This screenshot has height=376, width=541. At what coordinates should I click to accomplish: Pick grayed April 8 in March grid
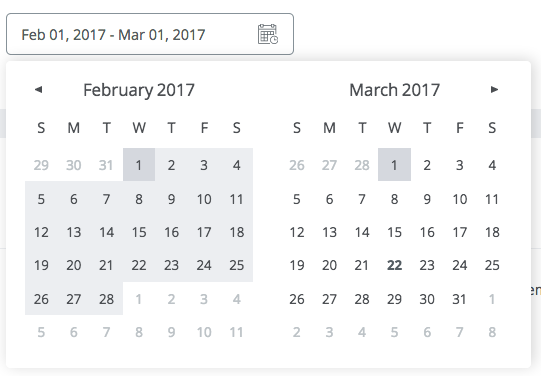click(x=492, y=332)
